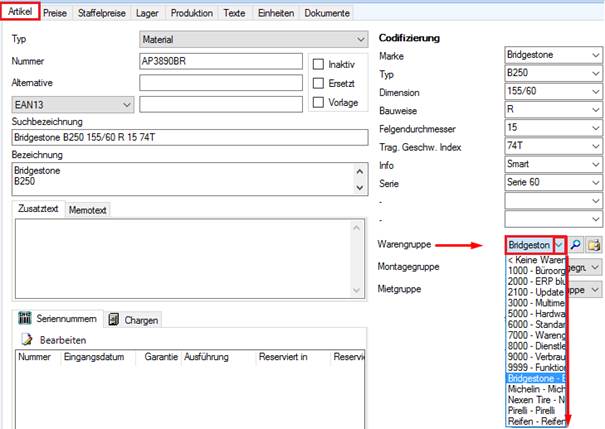Select Pirelli in the Warengruppe list
This screenshot has width=605, height=429.
click(x=536, y=410)
